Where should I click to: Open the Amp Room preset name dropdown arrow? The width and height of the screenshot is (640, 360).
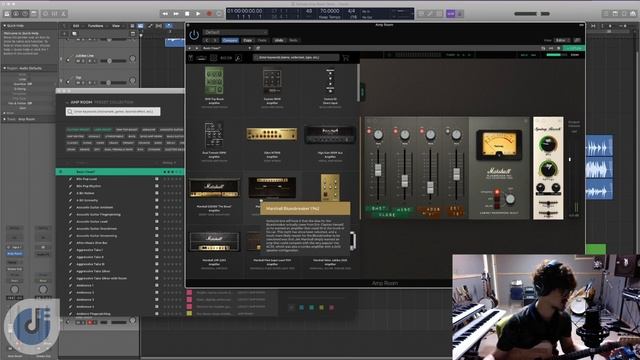[x=249, y=48]
